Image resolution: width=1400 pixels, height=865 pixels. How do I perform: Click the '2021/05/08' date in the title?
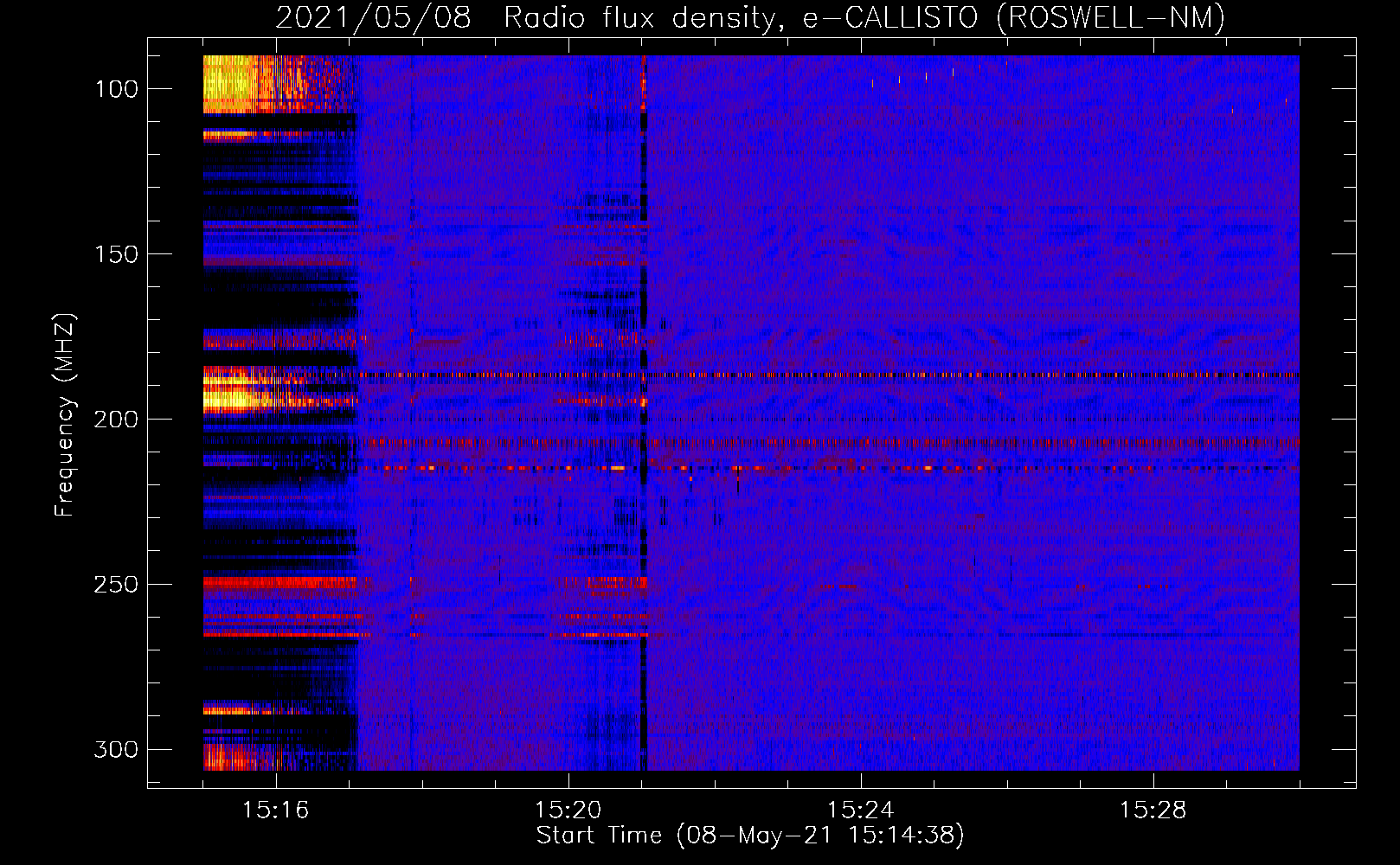click(x=373, y=17)
